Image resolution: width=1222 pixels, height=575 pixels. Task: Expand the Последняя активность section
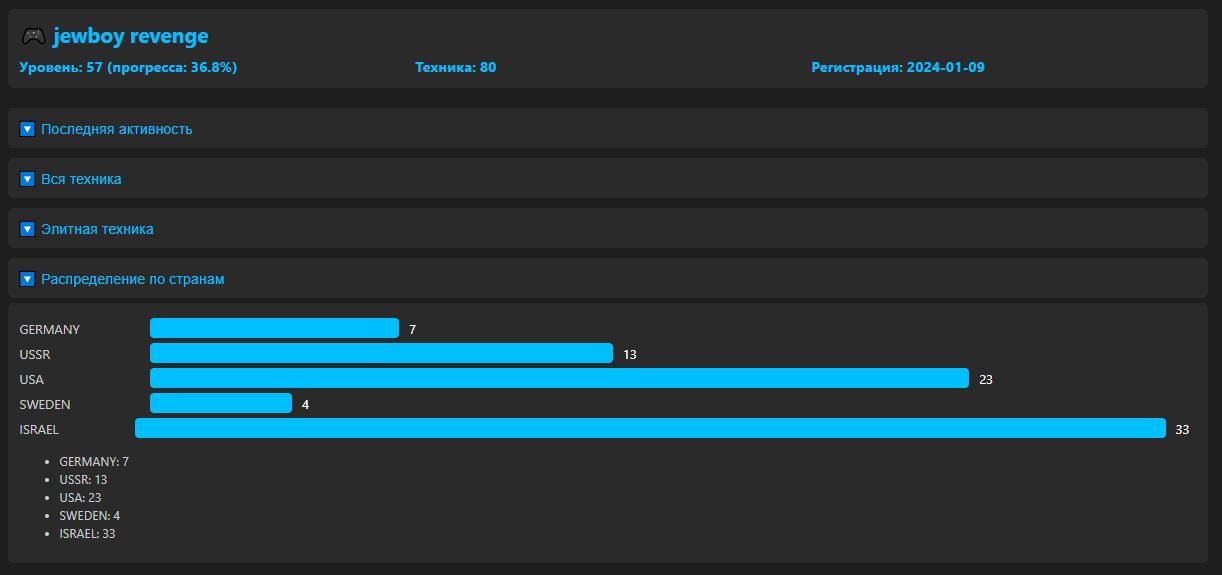(608, 129)
